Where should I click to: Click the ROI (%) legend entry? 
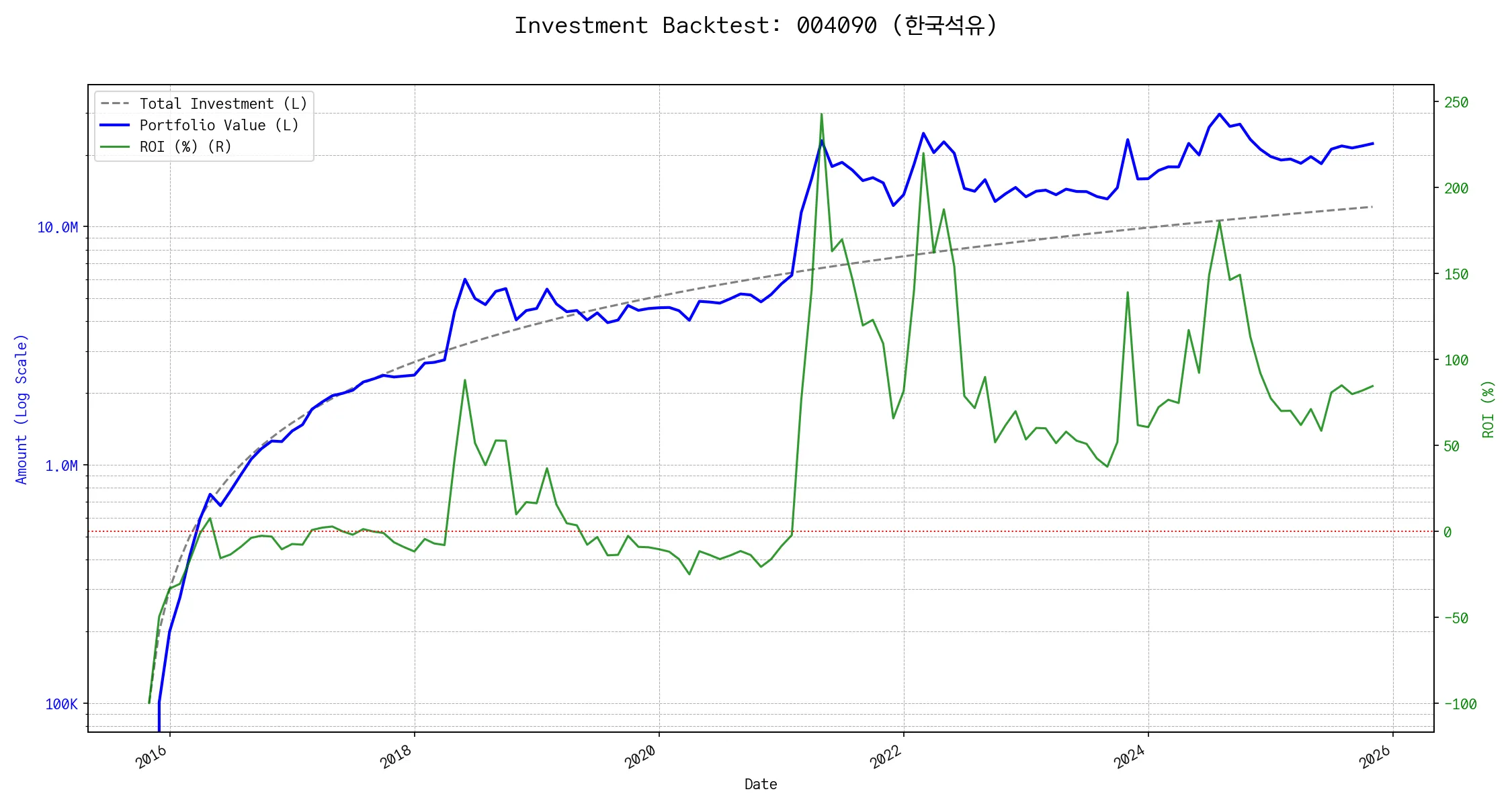coord(185,146)
